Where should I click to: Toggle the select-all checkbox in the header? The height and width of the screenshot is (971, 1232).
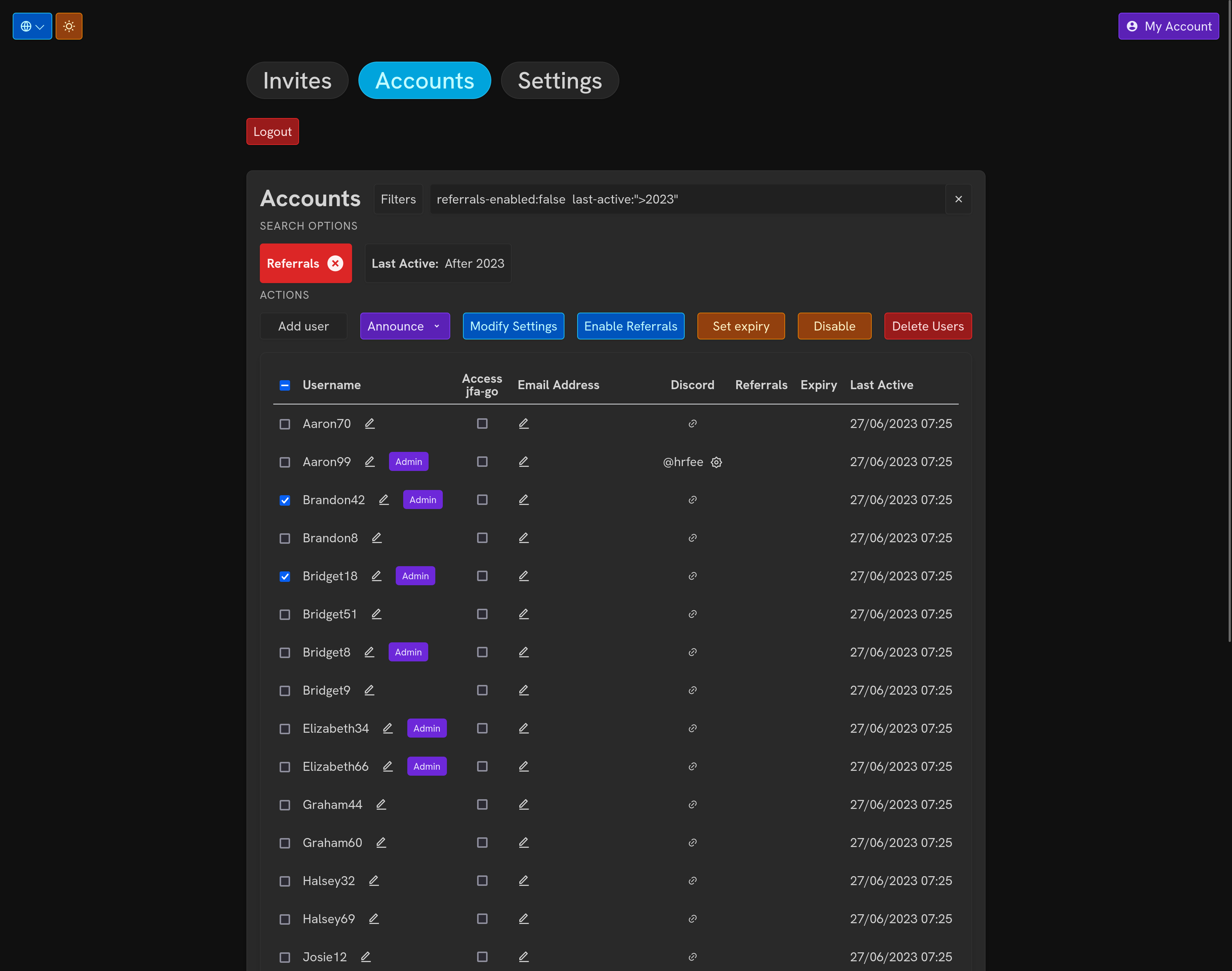285,385
